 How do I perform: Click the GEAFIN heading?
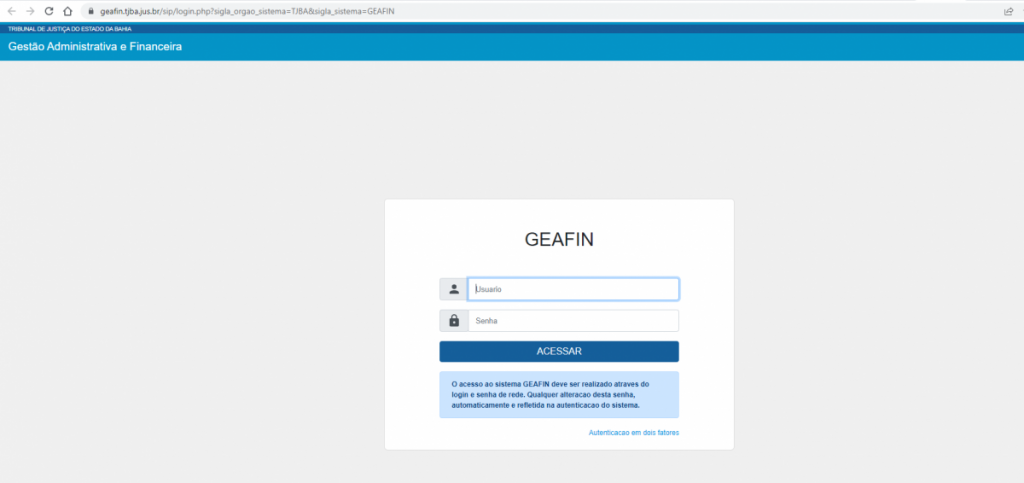pyautogui.click(x=559, y=240)
